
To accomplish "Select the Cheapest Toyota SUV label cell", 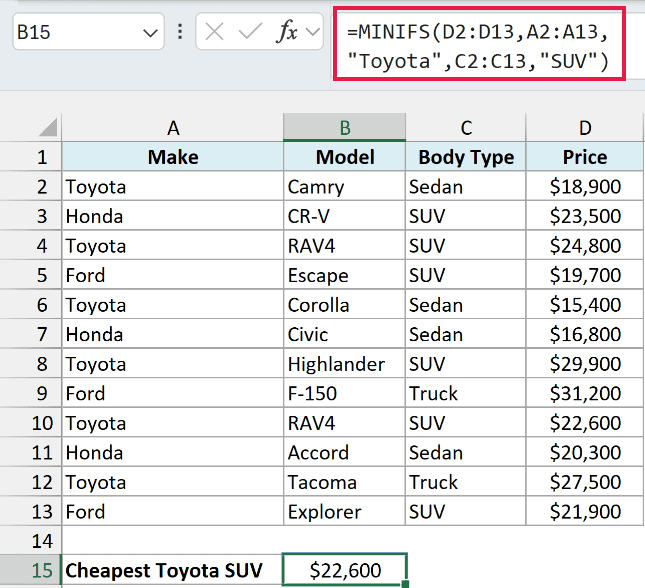I will [173, 570].
